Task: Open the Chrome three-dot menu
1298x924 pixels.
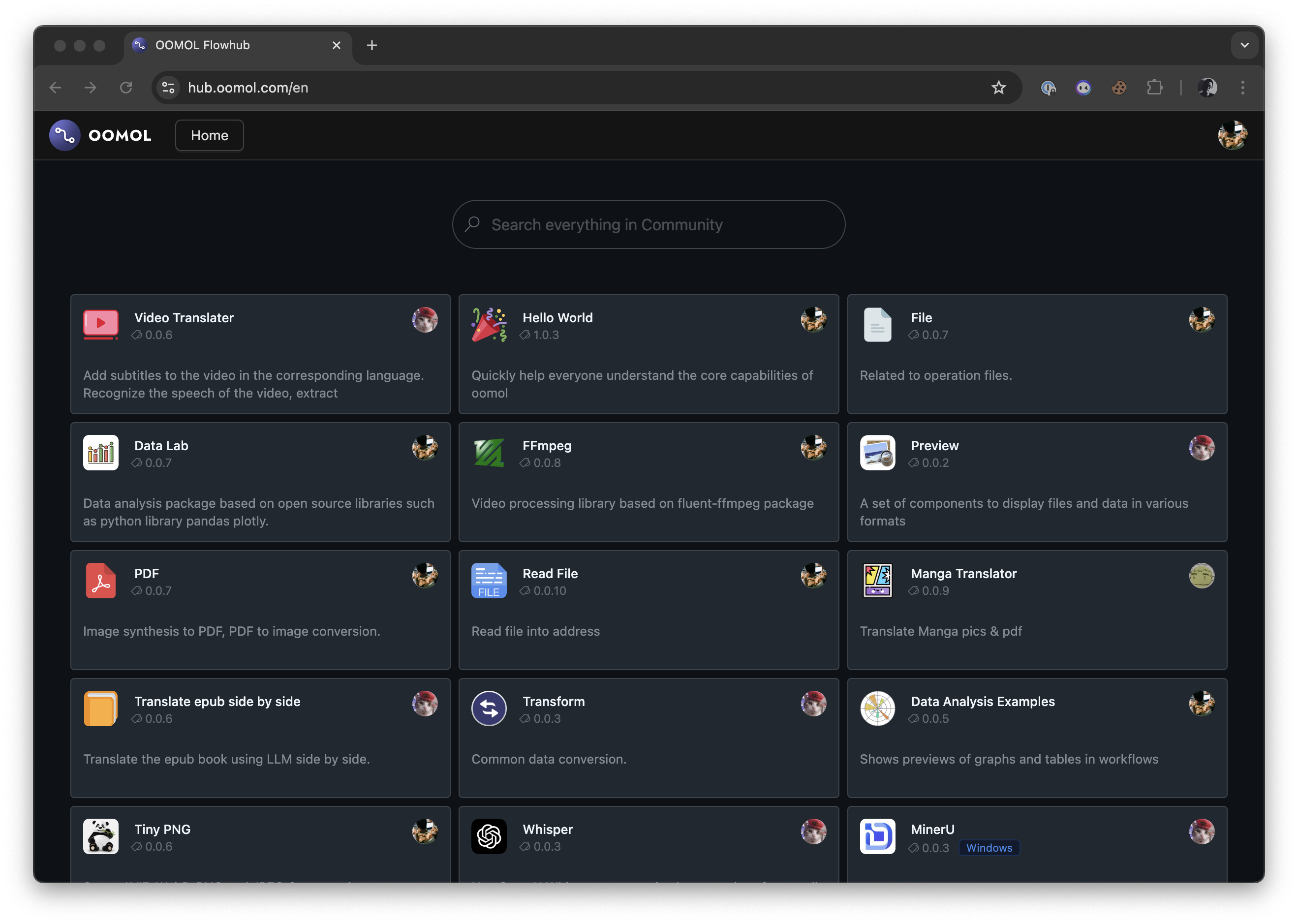Action: pyautogui.click(x=1242, y=88)
